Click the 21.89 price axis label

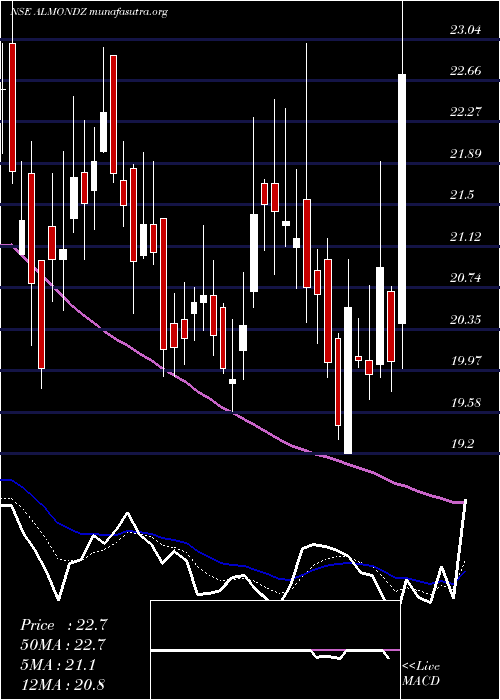[x=466, y=154]
